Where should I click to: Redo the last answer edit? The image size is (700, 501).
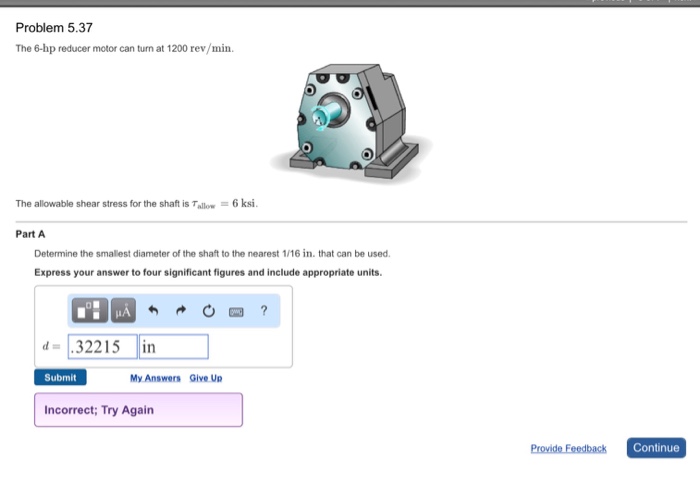coord(181,310)
